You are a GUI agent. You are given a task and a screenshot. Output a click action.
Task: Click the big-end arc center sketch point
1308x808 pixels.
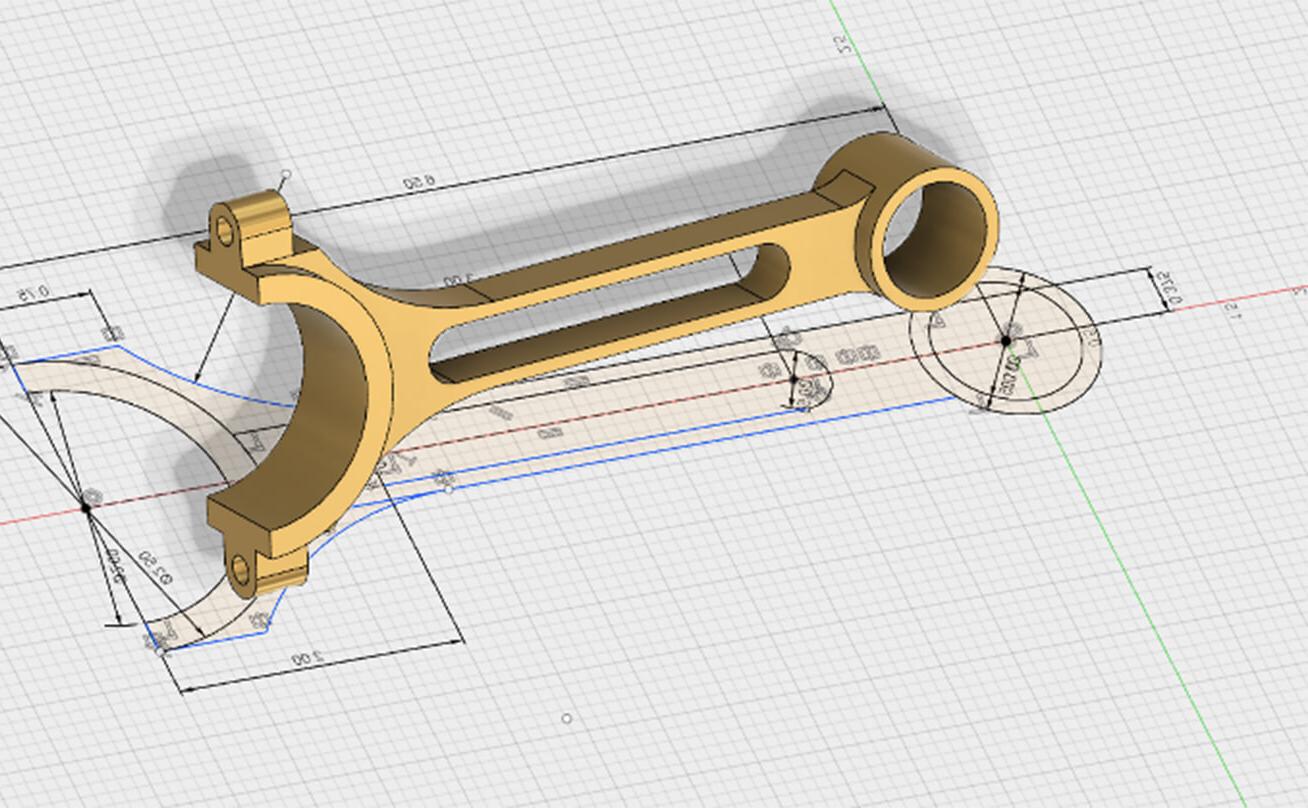pos(86,508)
